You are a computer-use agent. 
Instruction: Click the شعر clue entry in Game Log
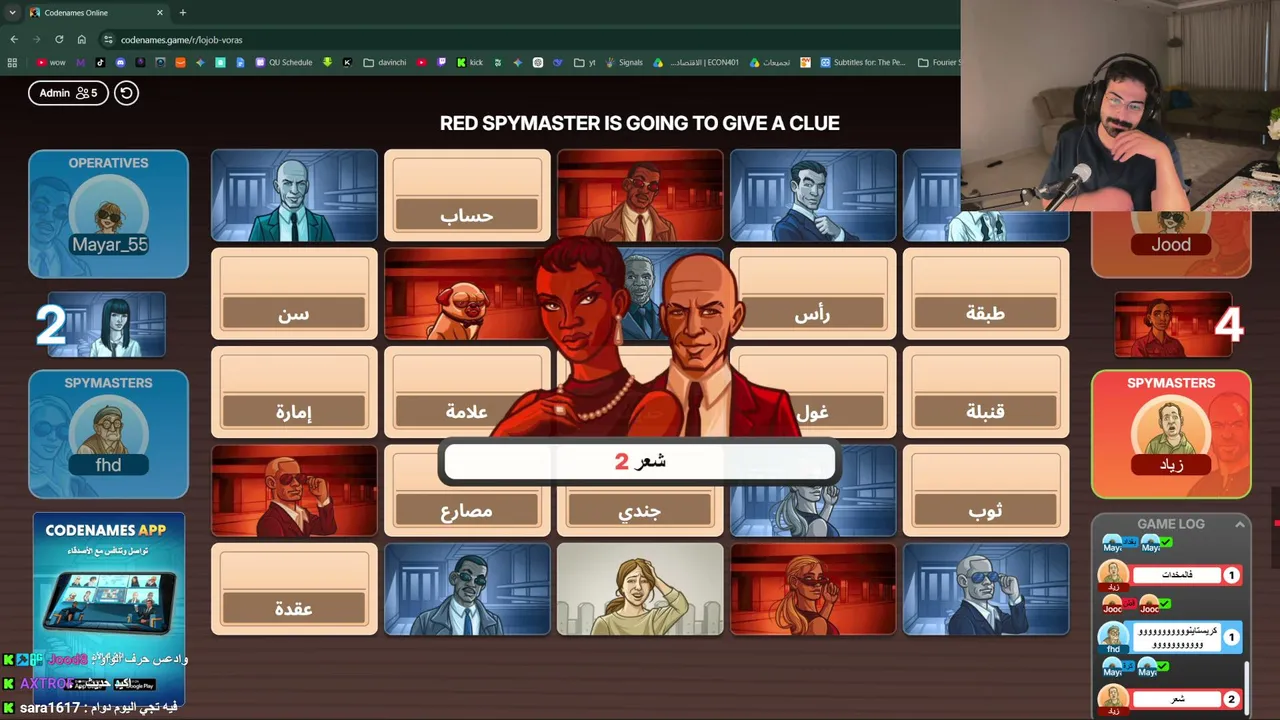point(1177,699)
